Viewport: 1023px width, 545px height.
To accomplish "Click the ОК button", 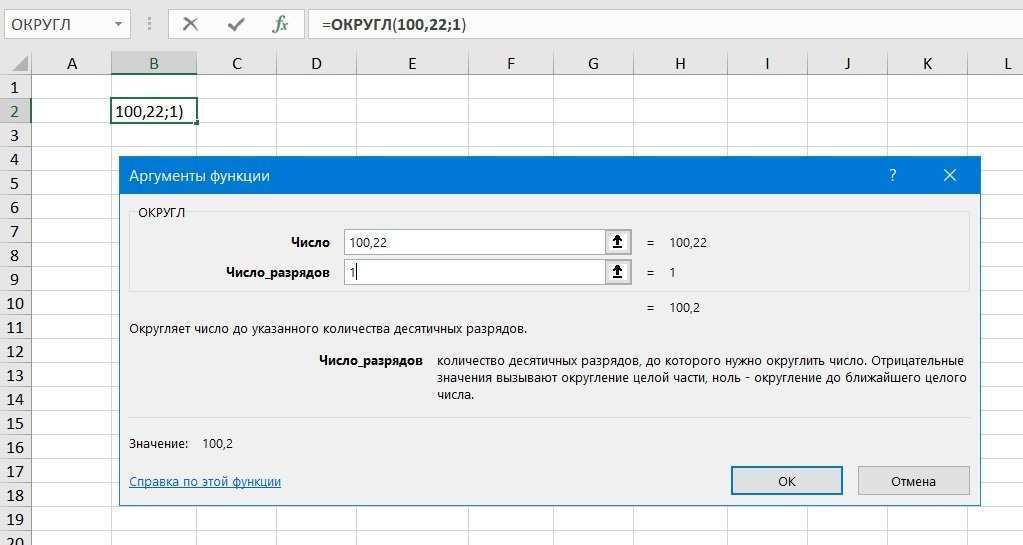I will coord(787,481).
